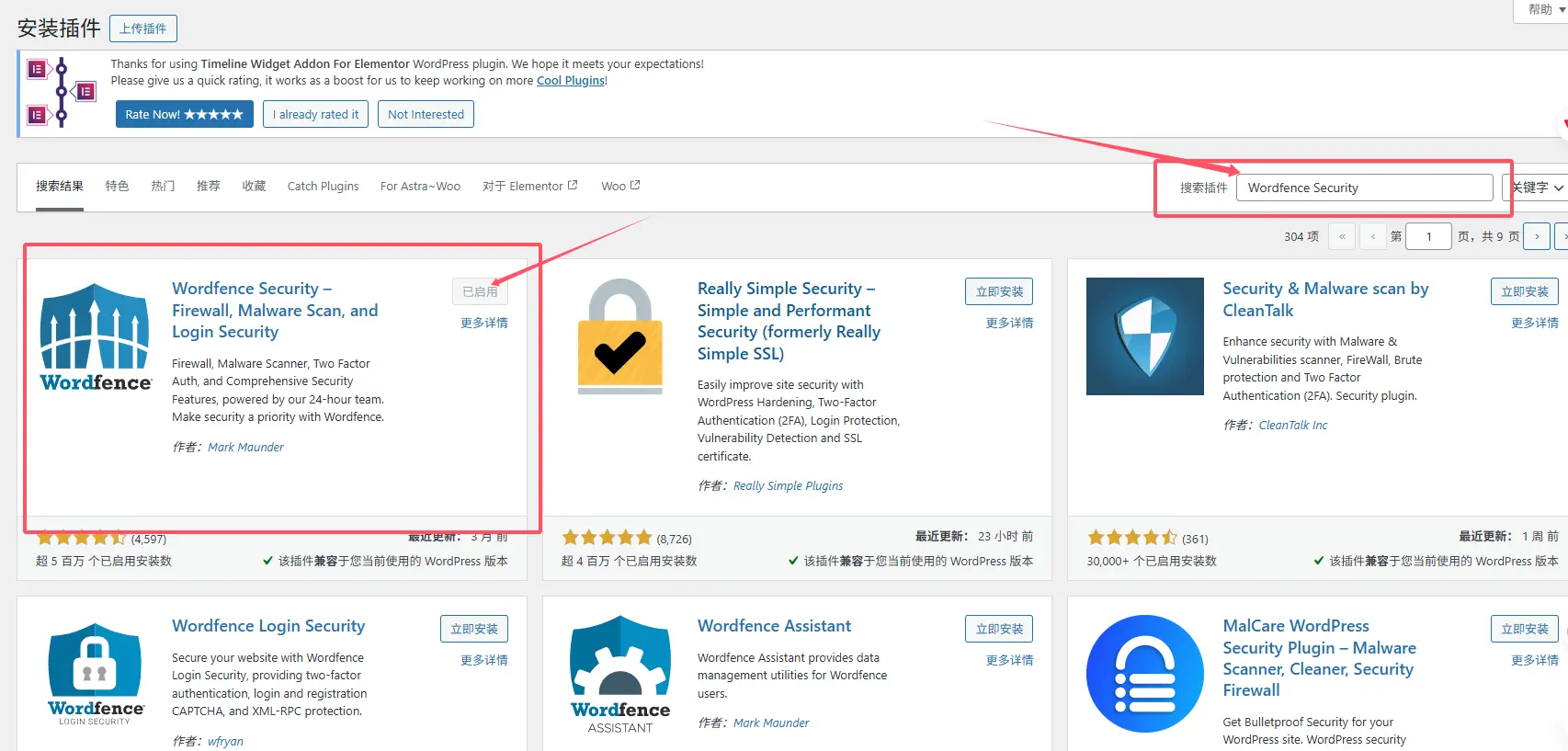Open the Catch Plugins tab
The width and height of the screenshot is (1568, 751).
(323, 186)
